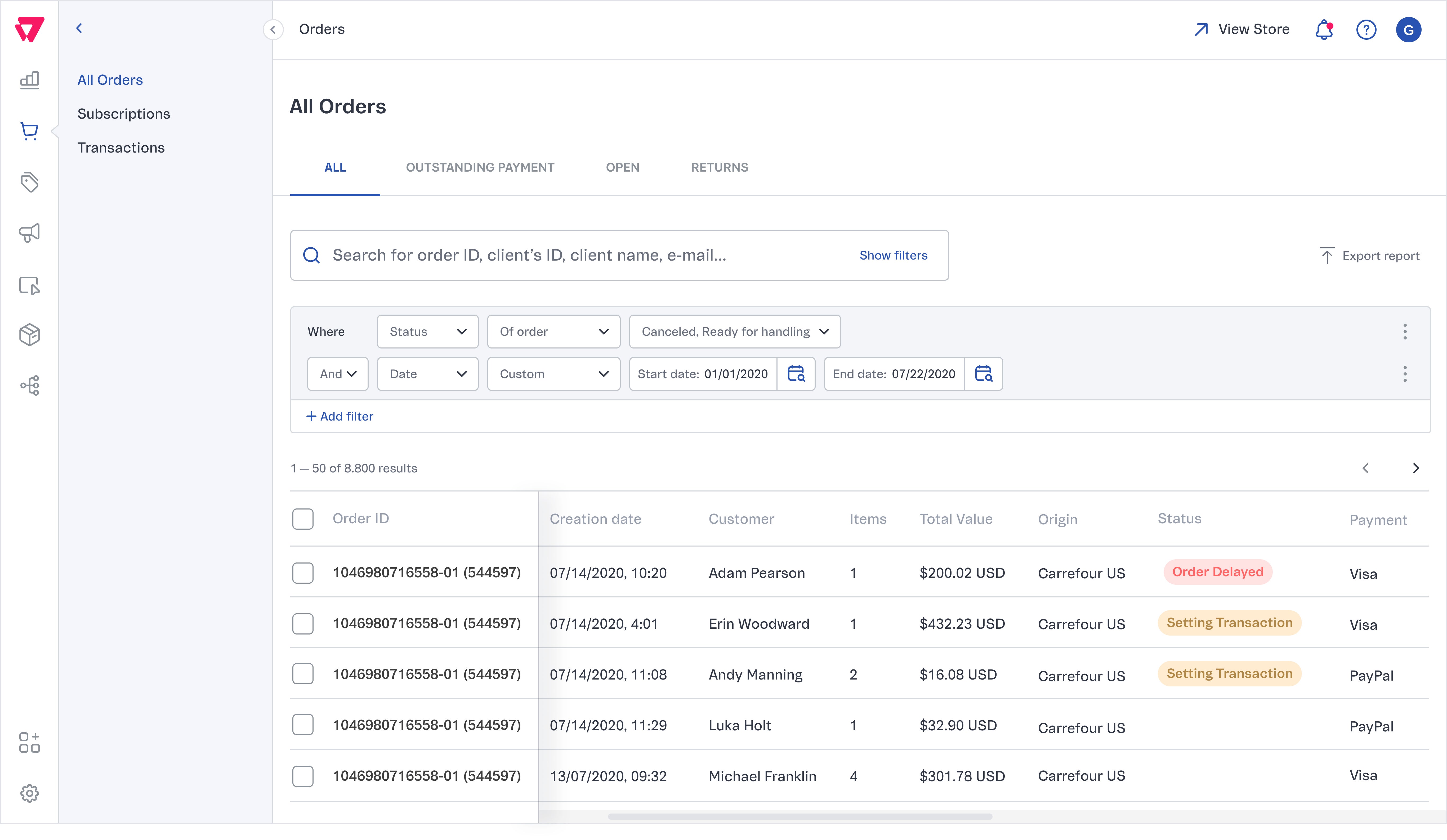Check the select-all Order ID checkbox
Image resolution: width=1447 pixels, height=840 pixels.
click(303, 519)
